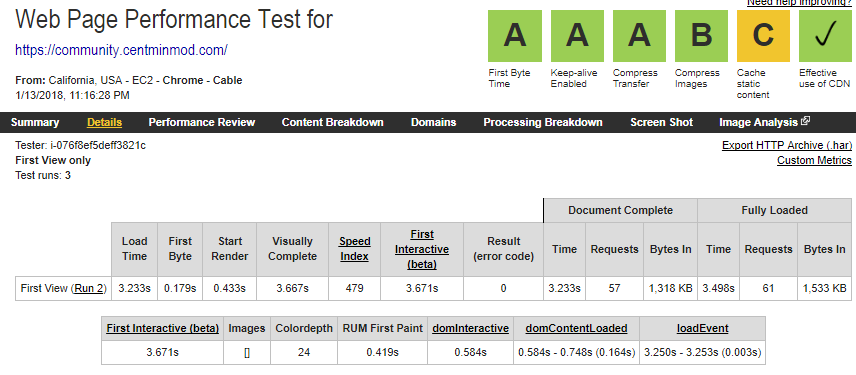
Task: Click First Interactive (beta) header in lower table
Action: [163, 329]
